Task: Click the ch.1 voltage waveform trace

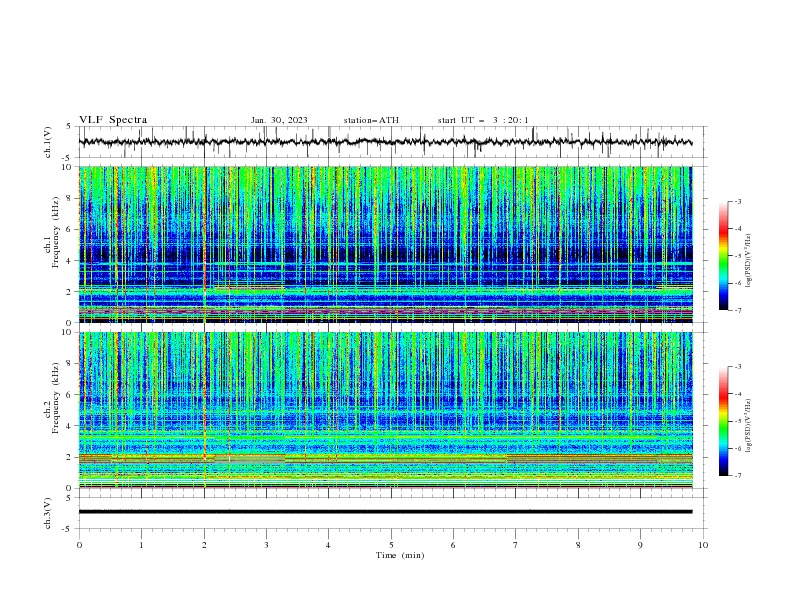Action: pos(385,142)
